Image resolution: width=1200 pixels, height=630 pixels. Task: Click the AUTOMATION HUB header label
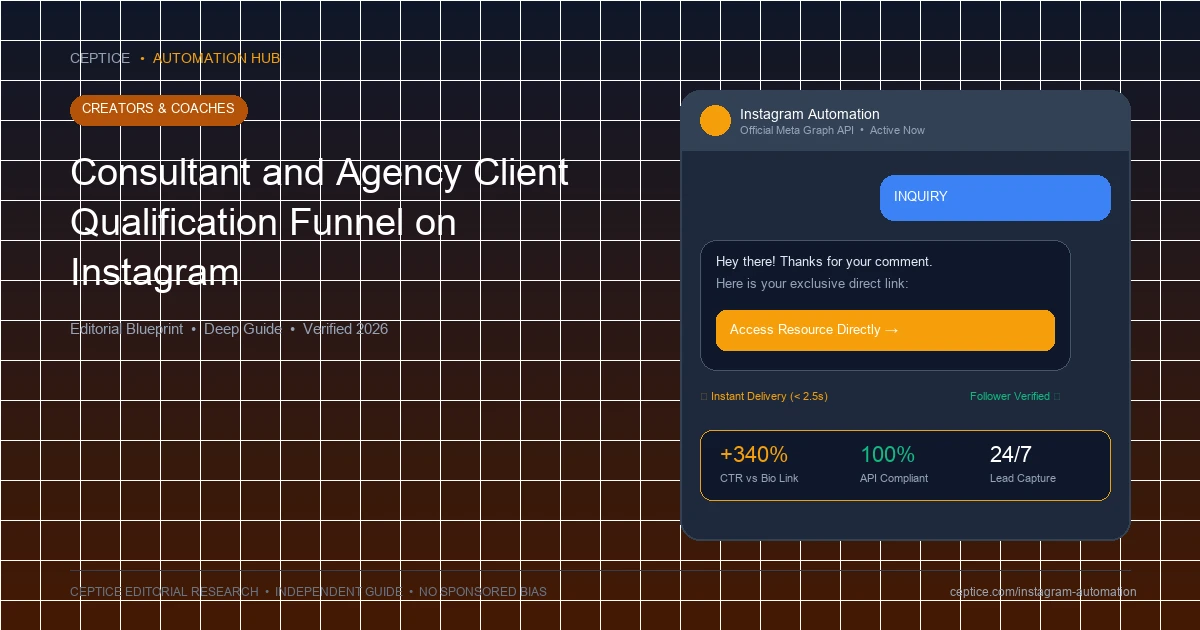click(x=216, y=59)
